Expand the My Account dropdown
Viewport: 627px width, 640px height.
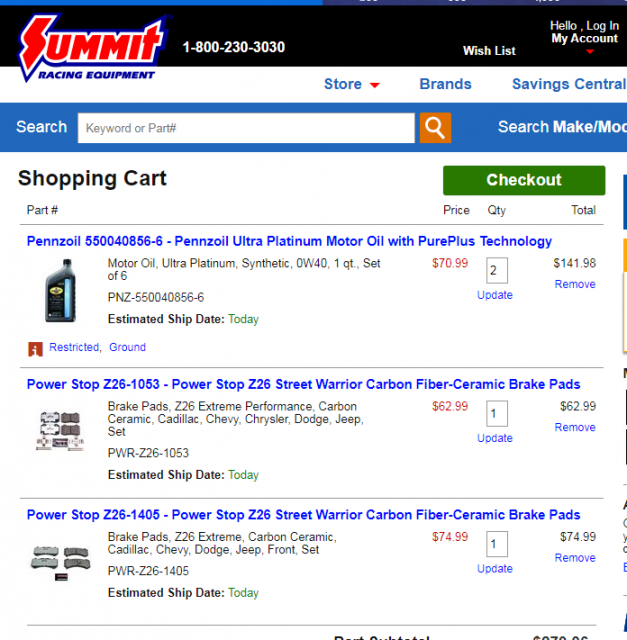click(589, 51)
